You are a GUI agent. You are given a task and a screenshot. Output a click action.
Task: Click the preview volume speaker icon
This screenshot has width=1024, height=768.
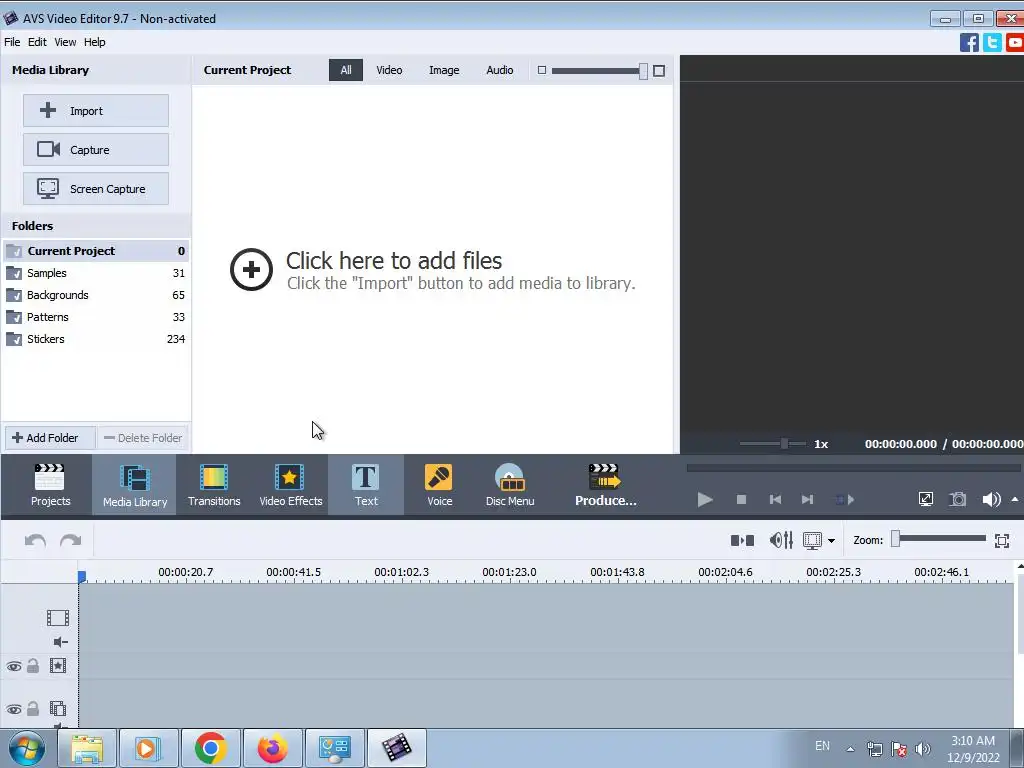pyautogui.click(x=991, y=500)
